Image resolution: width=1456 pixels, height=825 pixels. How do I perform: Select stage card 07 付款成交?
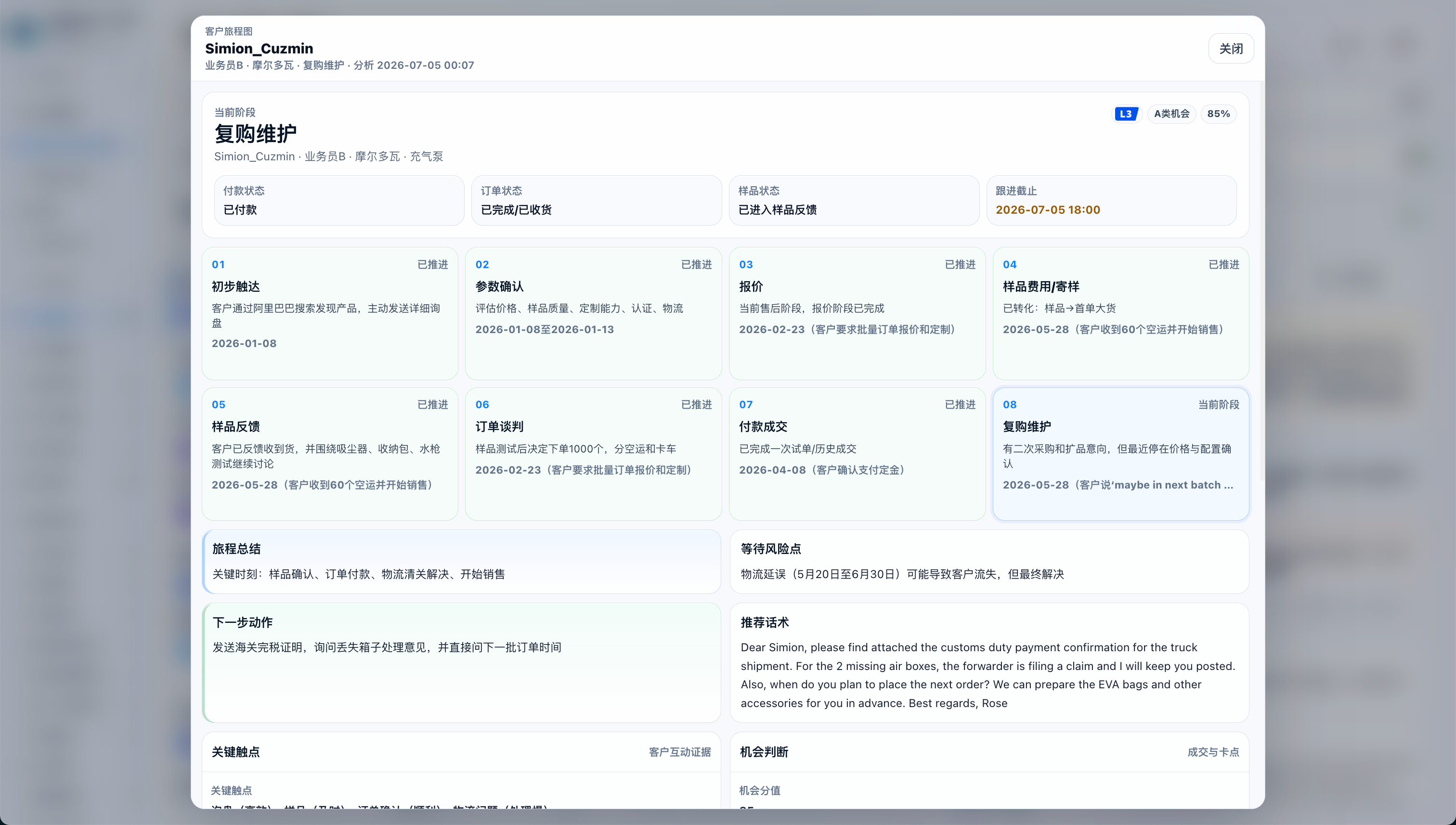pos(857,454)
